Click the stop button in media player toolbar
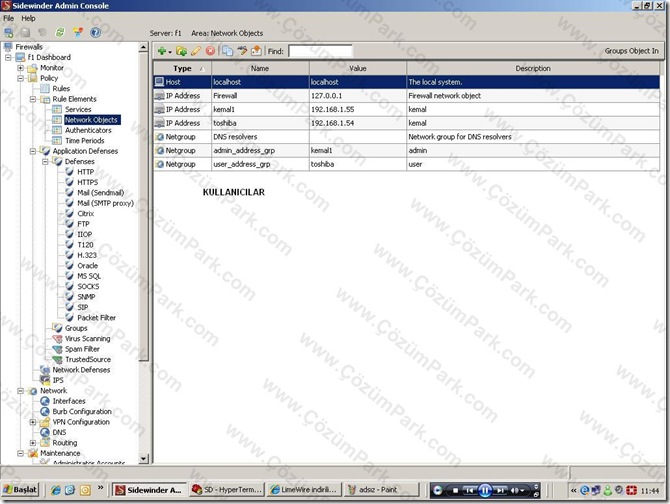 pyautogui.click(x=455, y=490)
